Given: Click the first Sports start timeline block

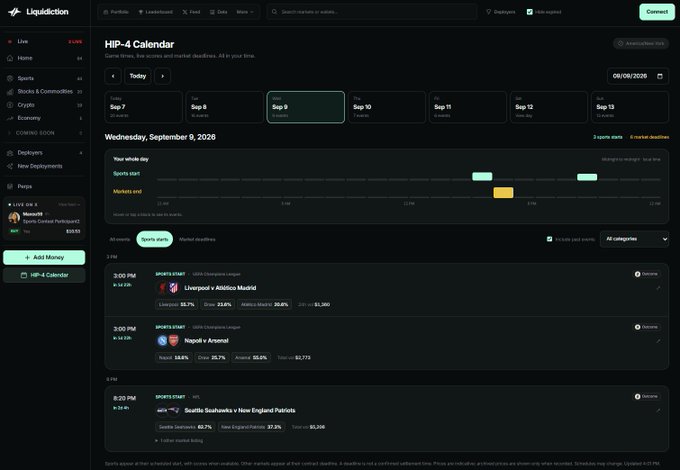Looking at the screenshot, I should click(x=482, y=176).
